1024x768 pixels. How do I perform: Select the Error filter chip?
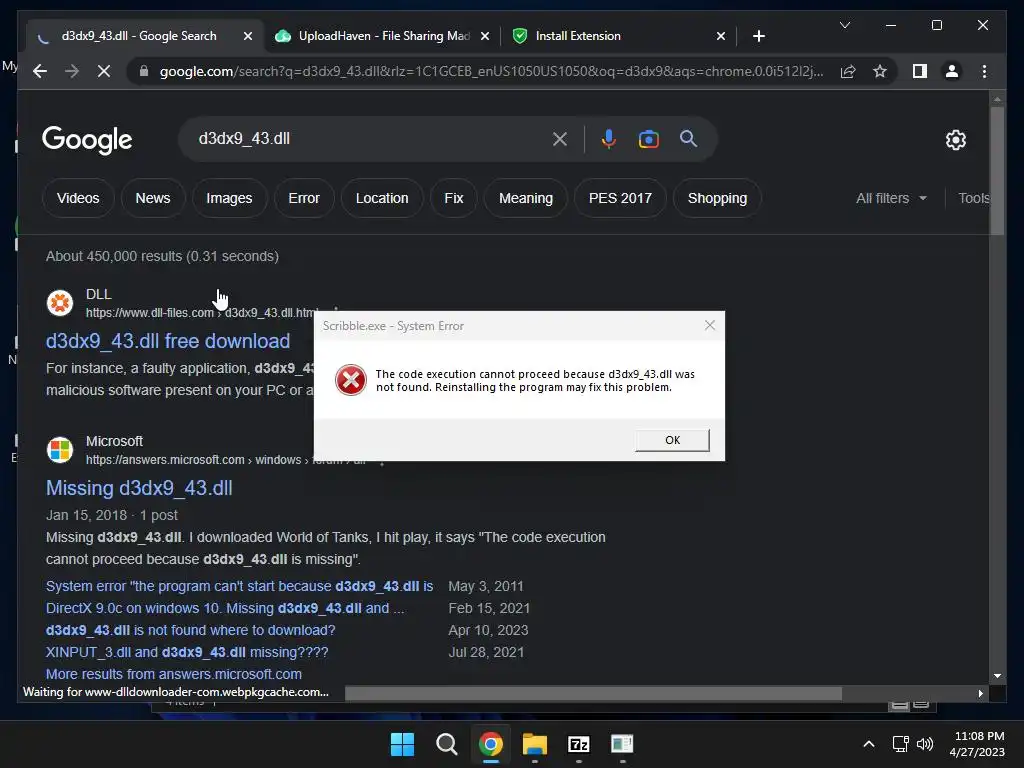(x=304, y=198)
